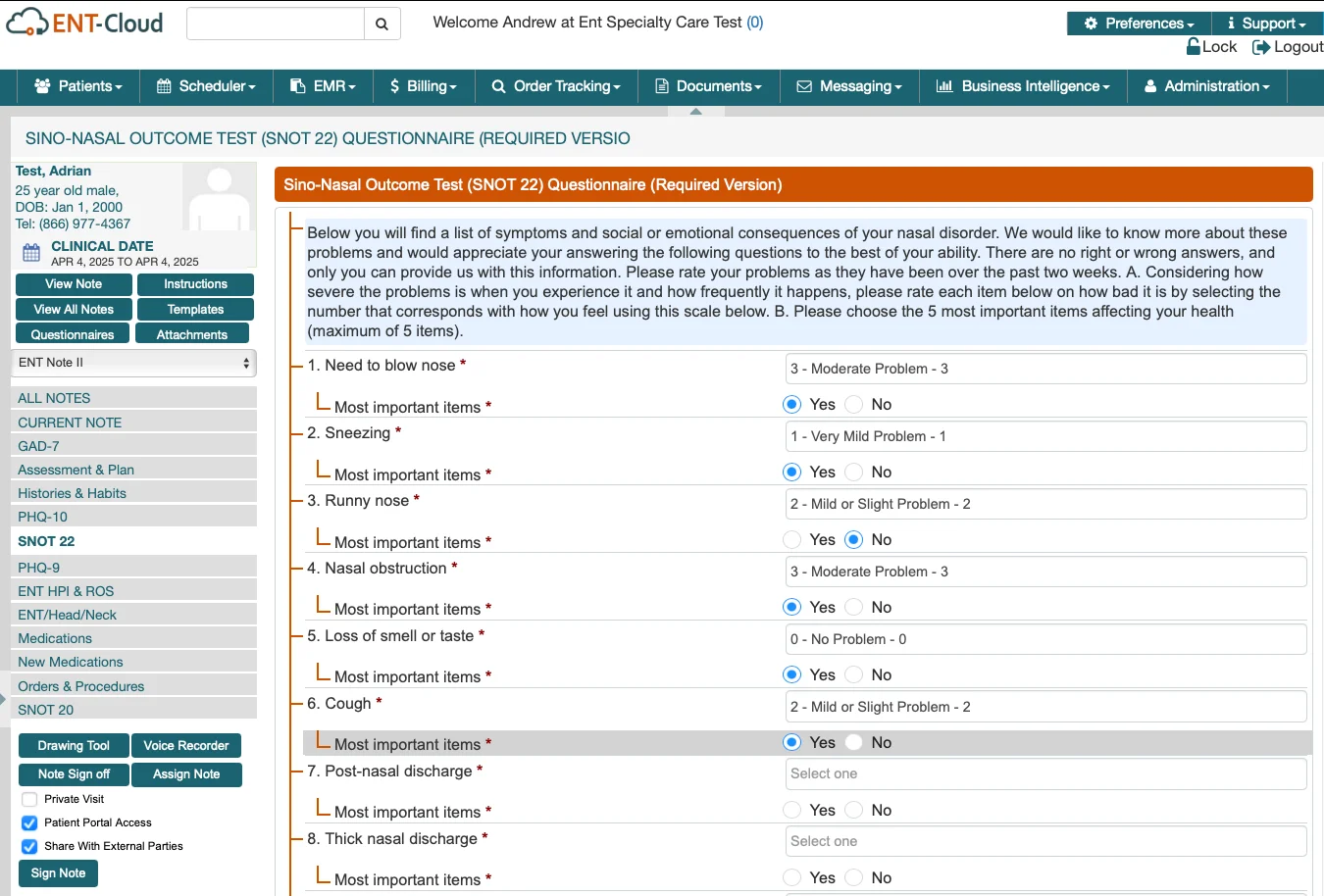
Task: Click the patient avatar photo placeholder
Action: coord(219,197)
